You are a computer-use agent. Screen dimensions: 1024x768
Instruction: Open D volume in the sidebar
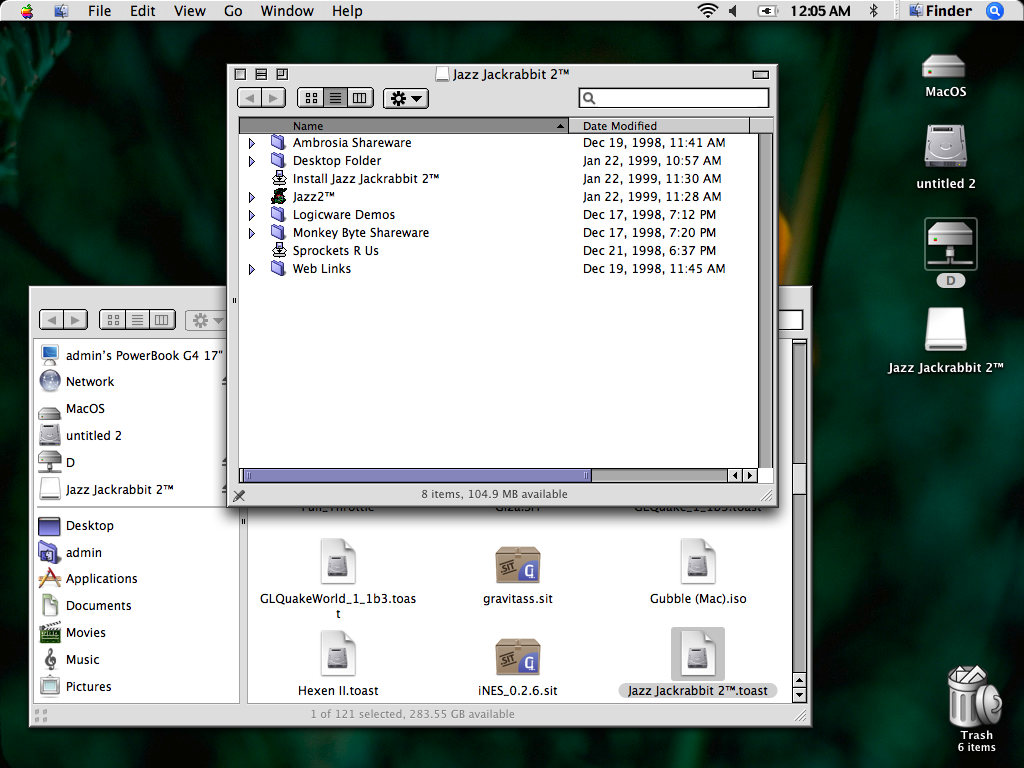(57, 462)
